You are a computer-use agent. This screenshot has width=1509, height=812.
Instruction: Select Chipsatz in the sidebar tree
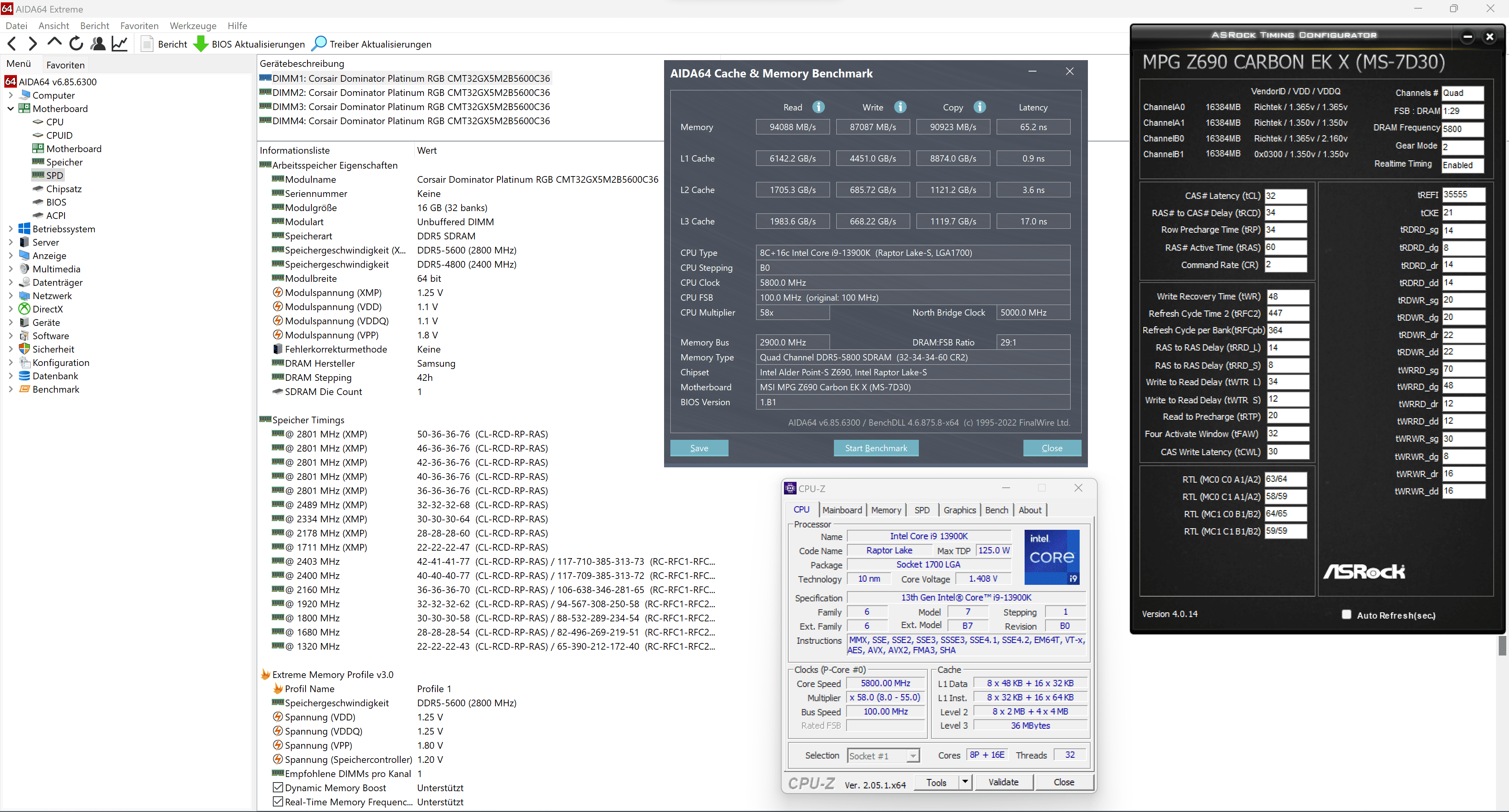64,189
